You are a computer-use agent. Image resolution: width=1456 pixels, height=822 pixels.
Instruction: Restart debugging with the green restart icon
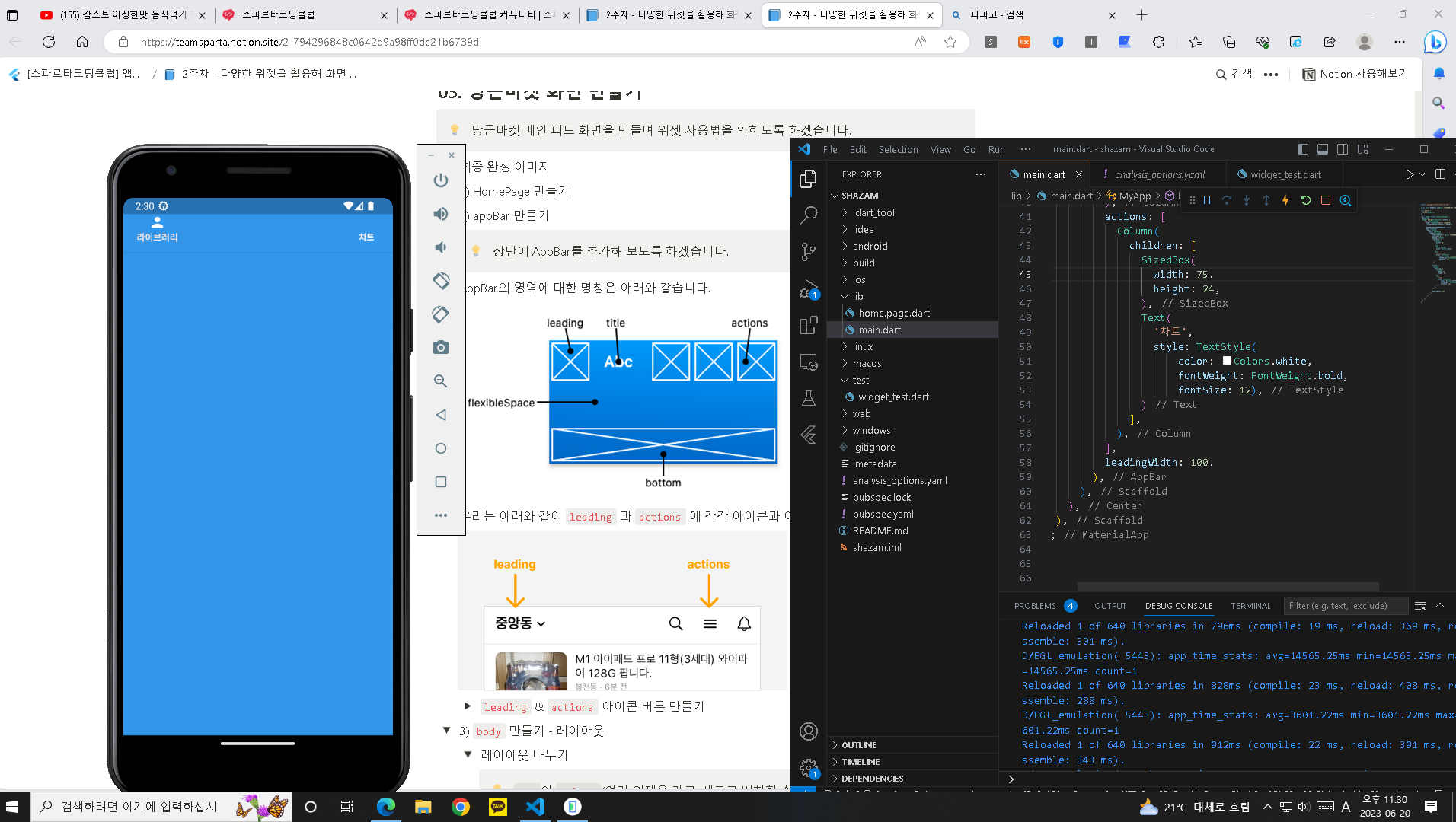pyautogui.click(x=1305, y=200)
